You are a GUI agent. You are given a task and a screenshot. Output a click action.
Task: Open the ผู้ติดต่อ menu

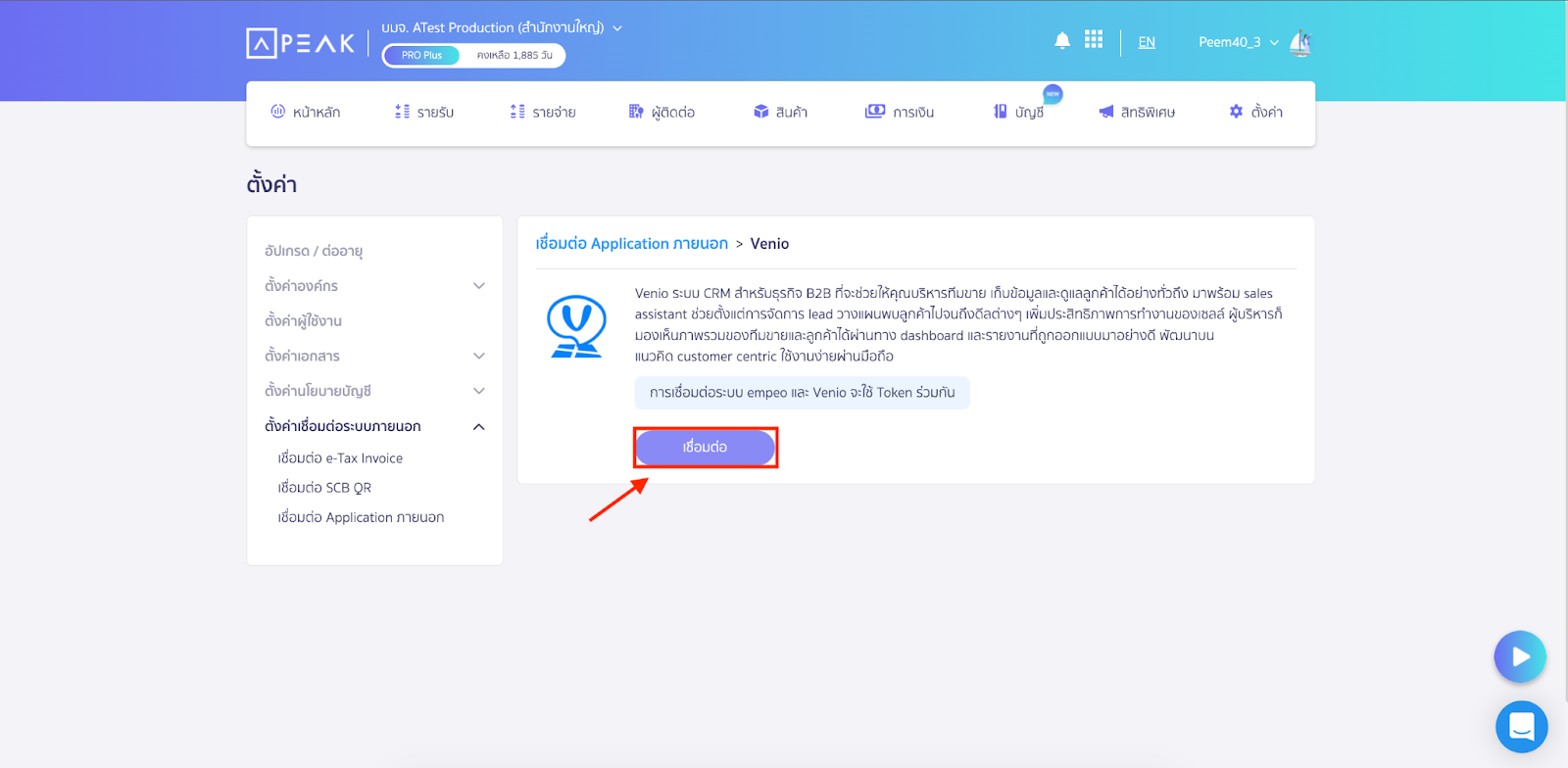coord(661,113)
